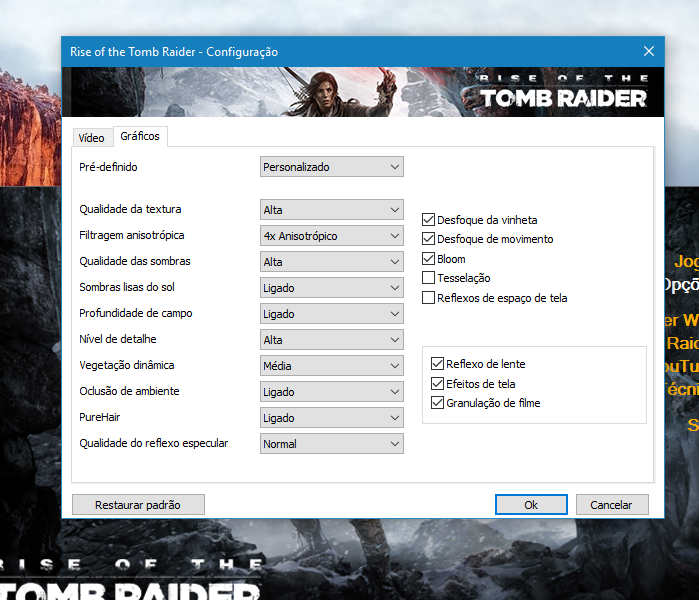
Task: Click the Qualidade da textura label
Action: click(x=130, y=209)
